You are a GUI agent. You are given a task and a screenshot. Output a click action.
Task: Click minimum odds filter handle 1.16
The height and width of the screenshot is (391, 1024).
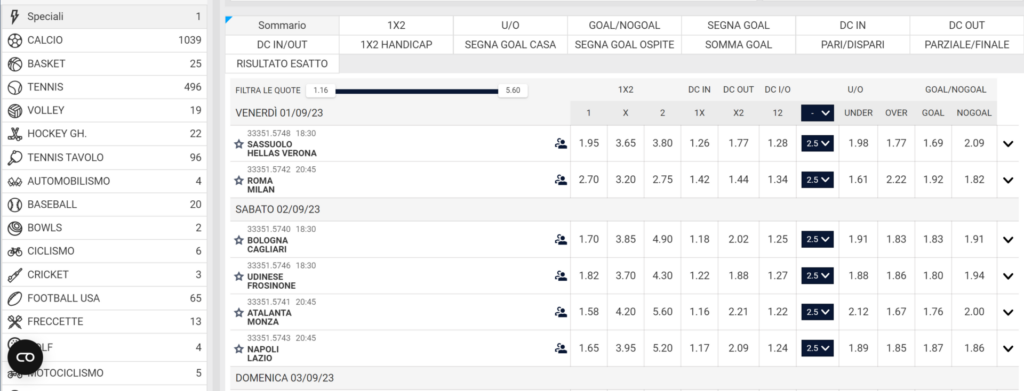[x=321, y=91]
